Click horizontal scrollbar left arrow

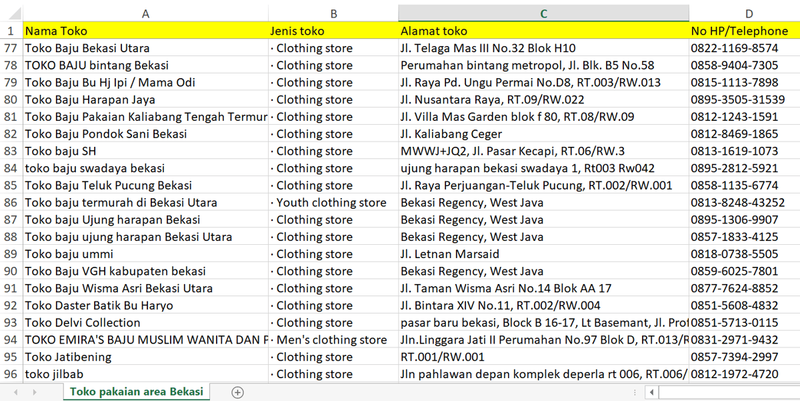[652, 392]
